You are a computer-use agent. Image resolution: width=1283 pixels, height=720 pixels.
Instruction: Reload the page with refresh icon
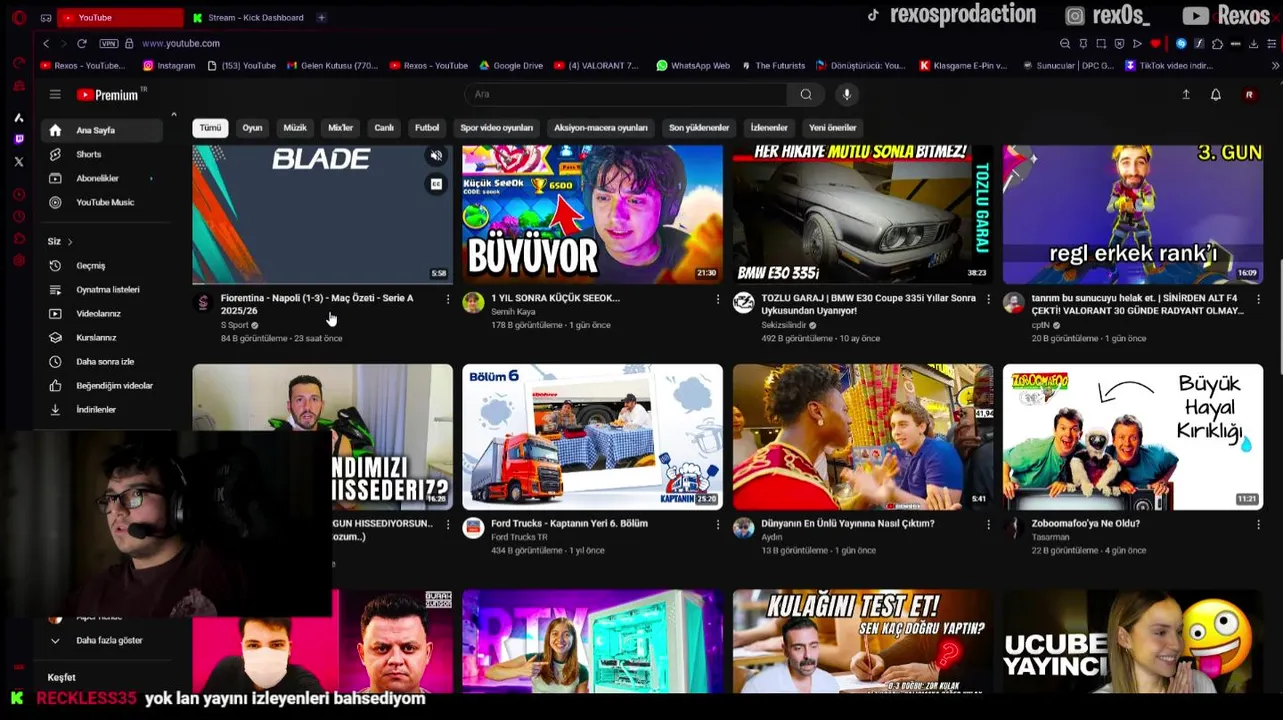tap(82, 43)
